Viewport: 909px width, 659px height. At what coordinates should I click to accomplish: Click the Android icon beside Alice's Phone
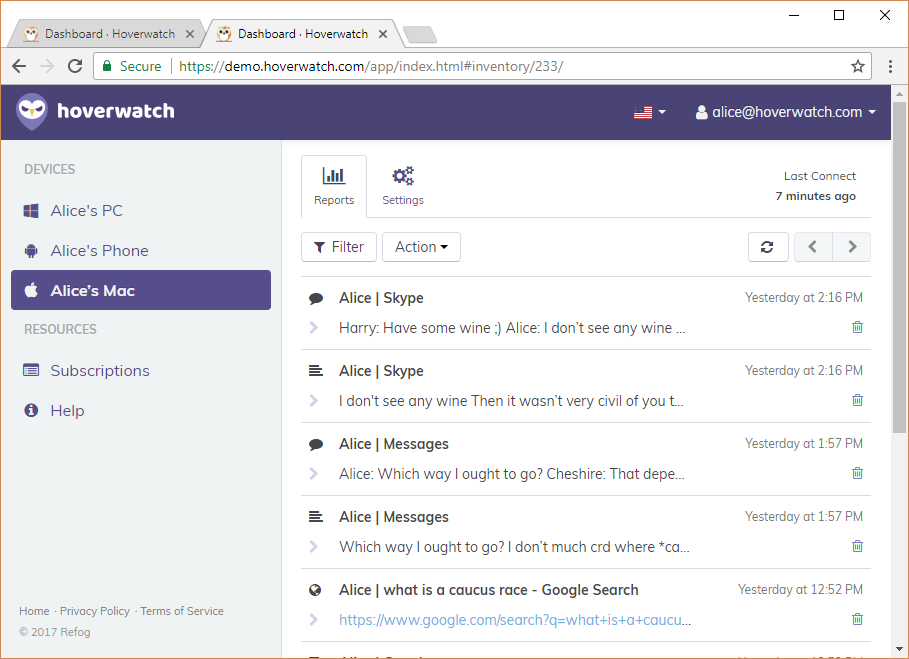[31, 250]
